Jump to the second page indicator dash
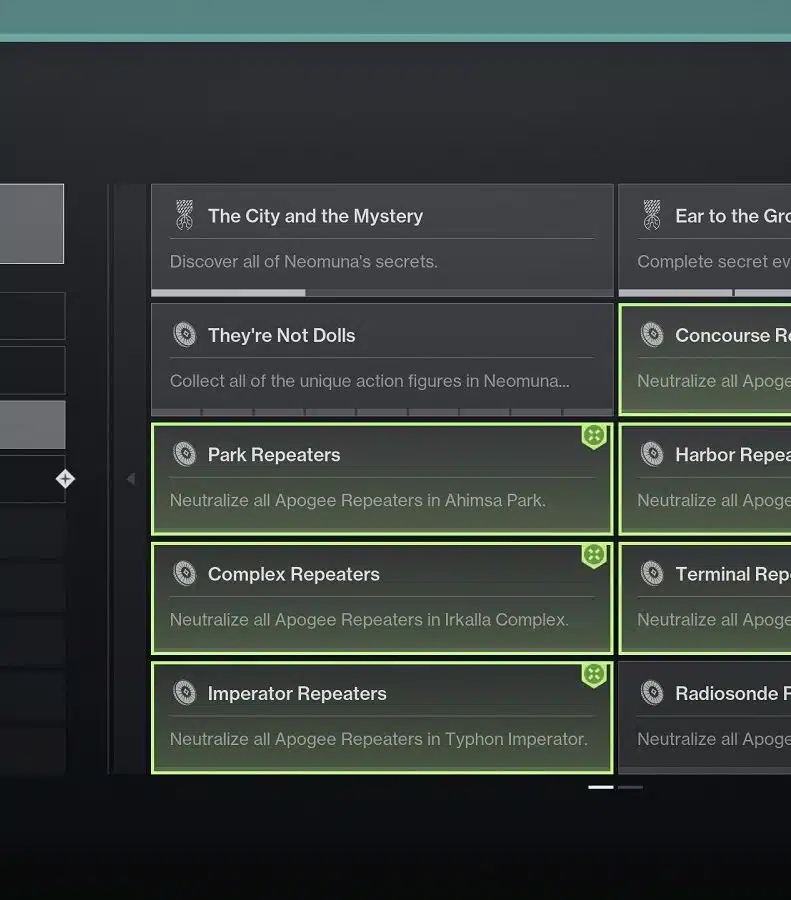Image resolution: width=791 pixels, height=900 pixels. point(630,787)
